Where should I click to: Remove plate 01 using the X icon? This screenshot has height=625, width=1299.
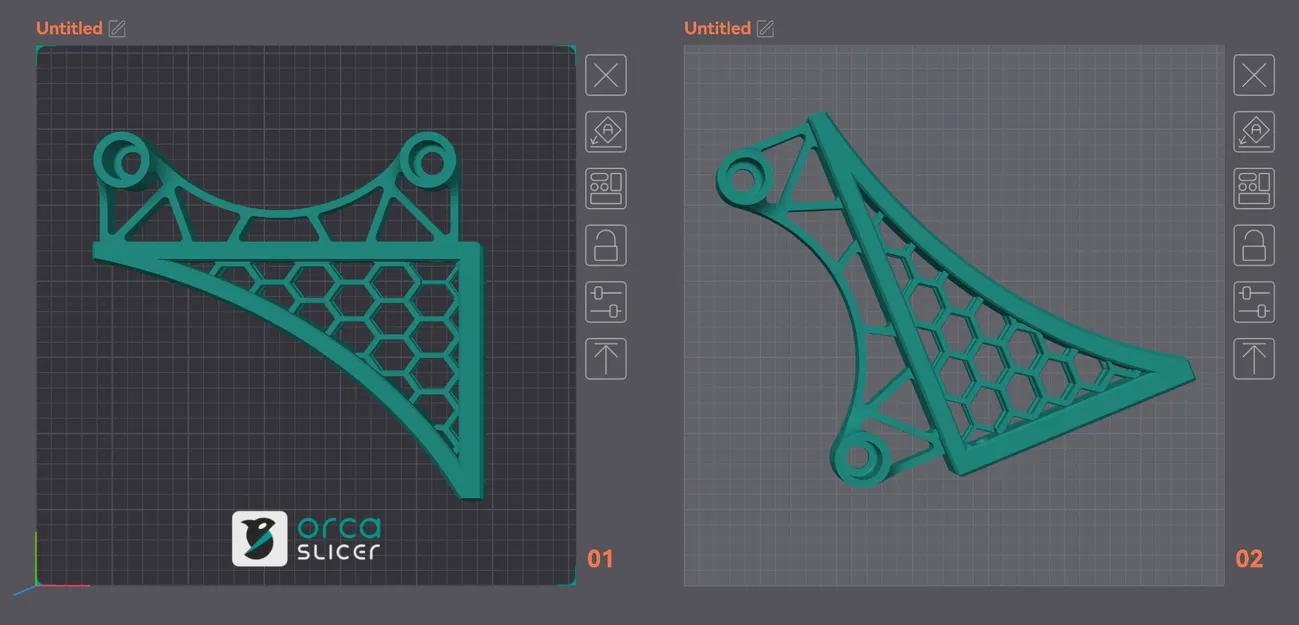[x=606, y=75]
